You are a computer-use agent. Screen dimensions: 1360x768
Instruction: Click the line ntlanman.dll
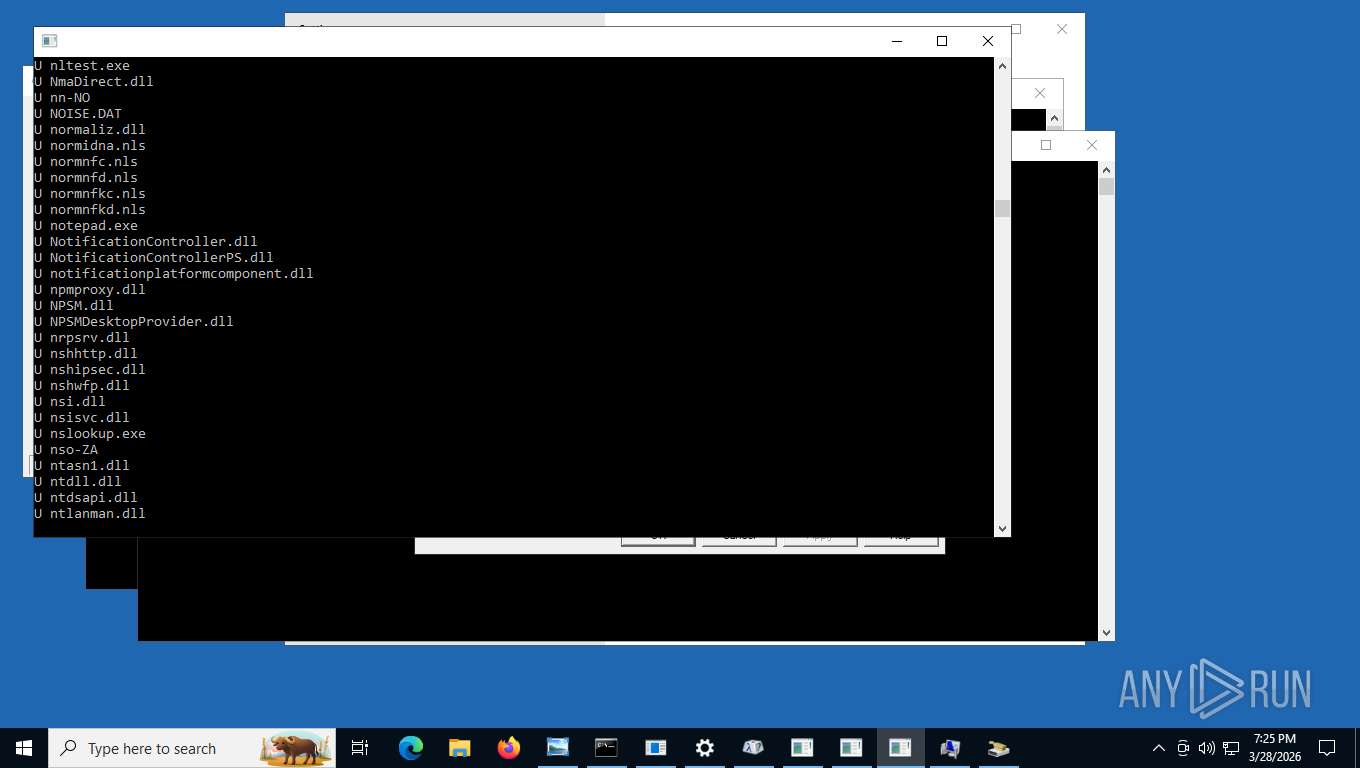pos(98,513)
